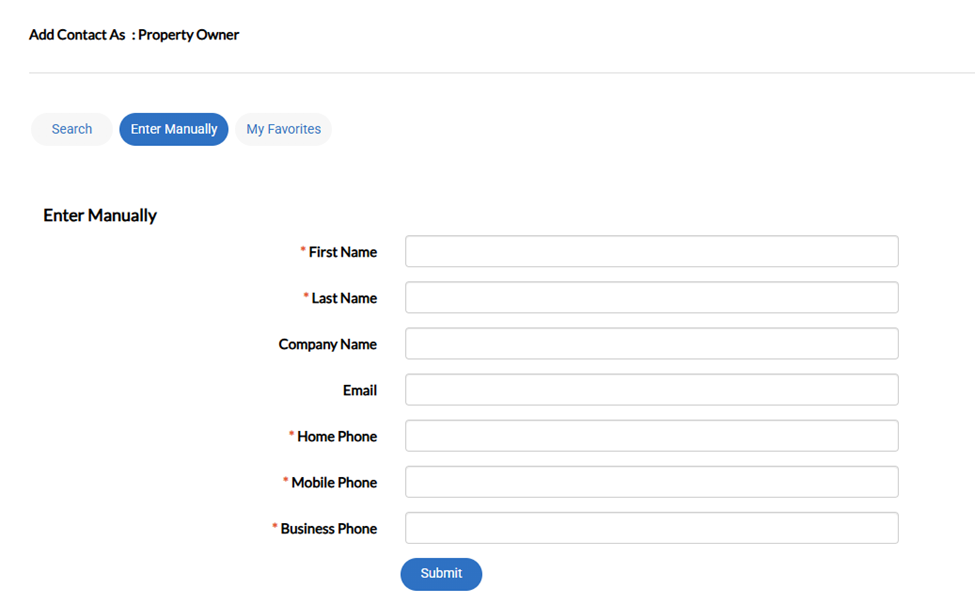
Task: Focus the First Name input field
Action: pos(651,252)
